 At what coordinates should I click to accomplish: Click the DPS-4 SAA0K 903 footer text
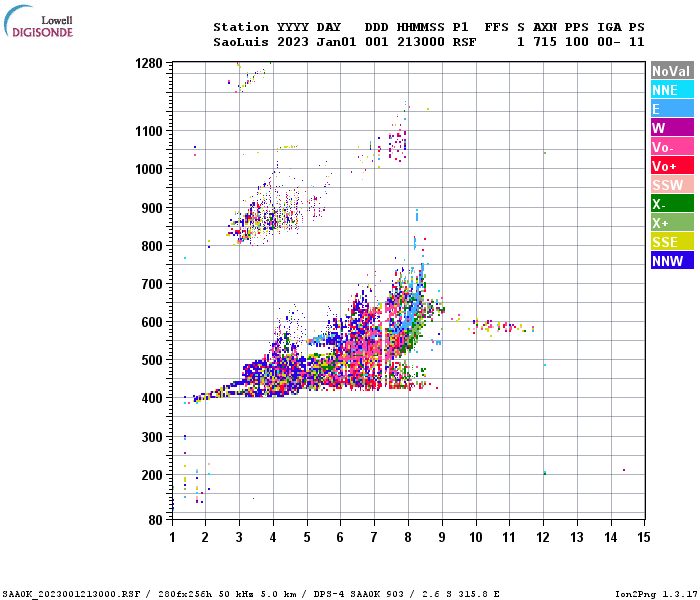pos(358,594)
